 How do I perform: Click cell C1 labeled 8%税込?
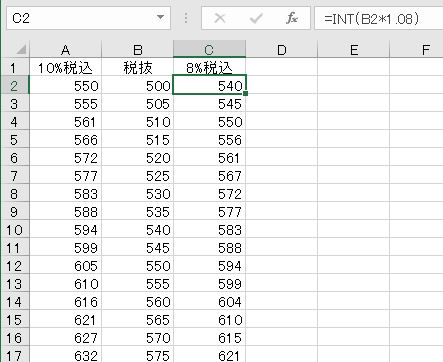tap(209, 68)
